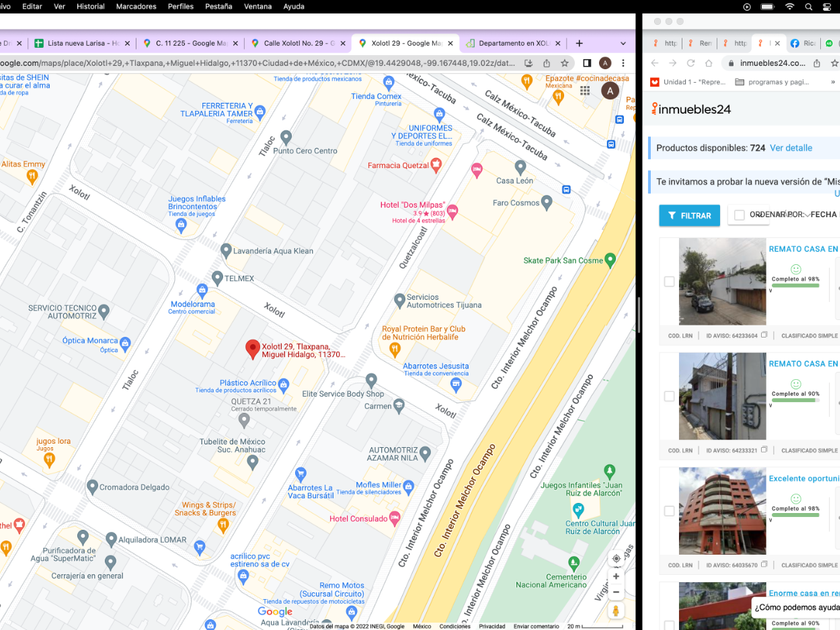Click the map zoom in plus button
840x630 pixels.
(616, 576)
